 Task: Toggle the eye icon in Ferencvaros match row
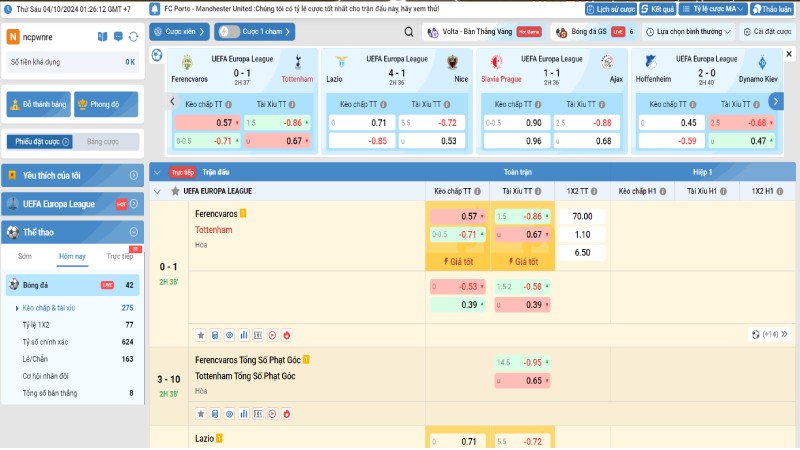[x=230, y=335]
